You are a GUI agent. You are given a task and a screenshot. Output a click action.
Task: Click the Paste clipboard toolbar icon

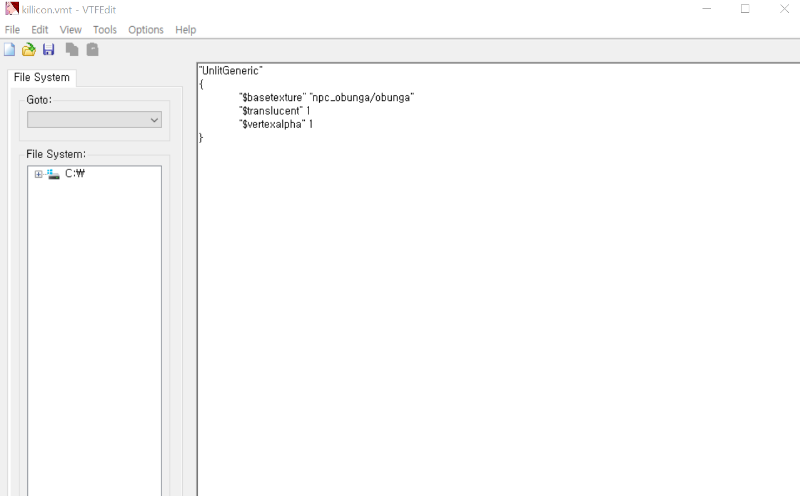(92, 49)
